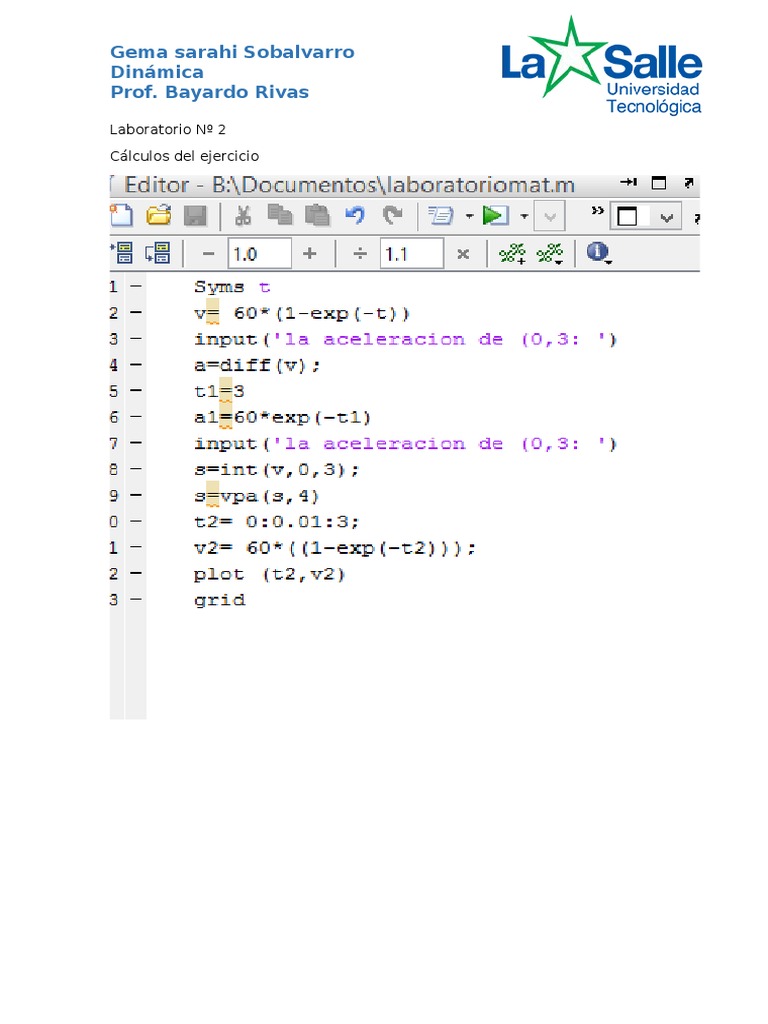Image resolution: width=768 pixels, height=1024 pixels.
Task: Toggle breakpoint dash on line 3
Action: click(135, 339)
